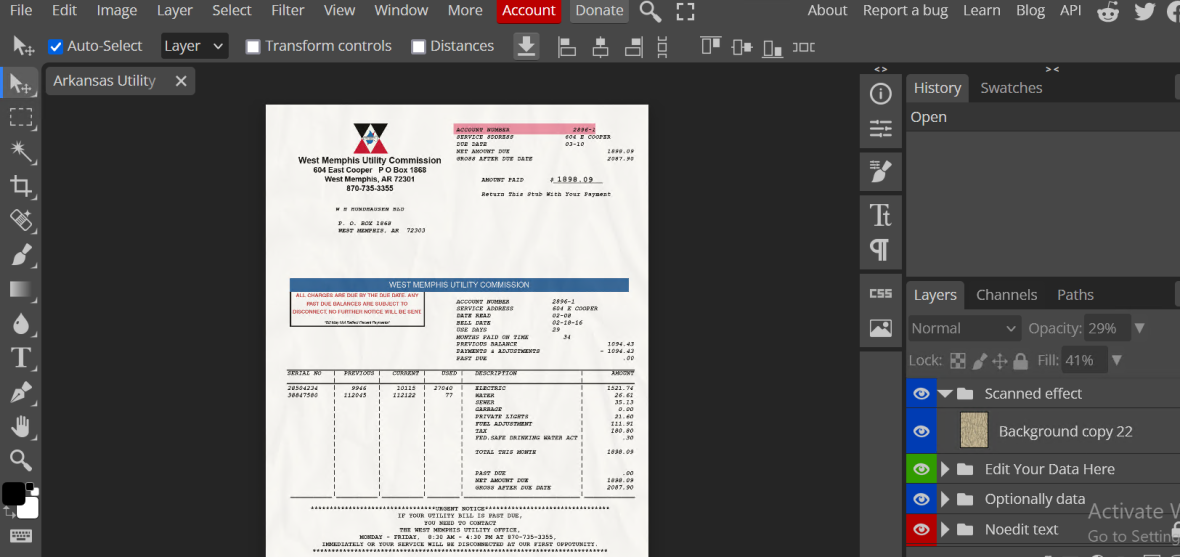Open the File menu

click(x=21, y=11)
